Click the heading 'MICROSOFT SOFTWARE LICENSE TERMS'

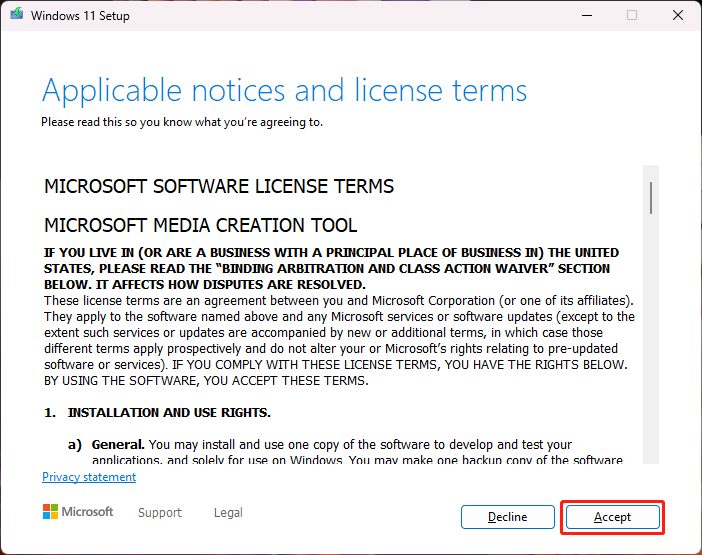click(219, 186)
